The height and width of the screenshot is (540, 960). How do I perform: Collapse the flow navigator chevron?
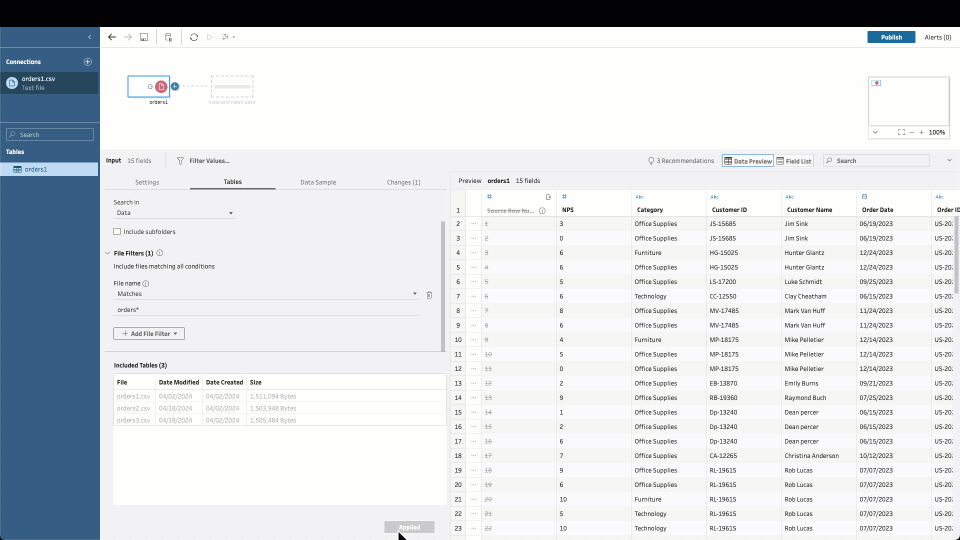click(x=875, y=132)
